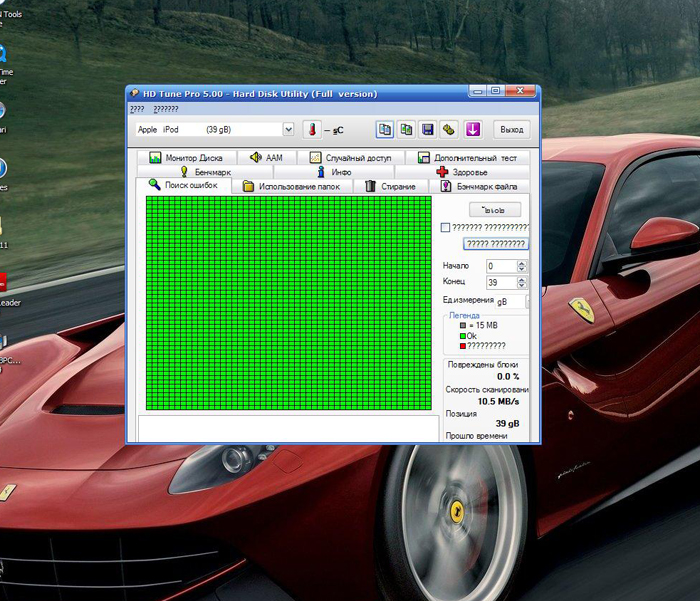
Task: Click inside the Конец value field
Action: (500, 283)
